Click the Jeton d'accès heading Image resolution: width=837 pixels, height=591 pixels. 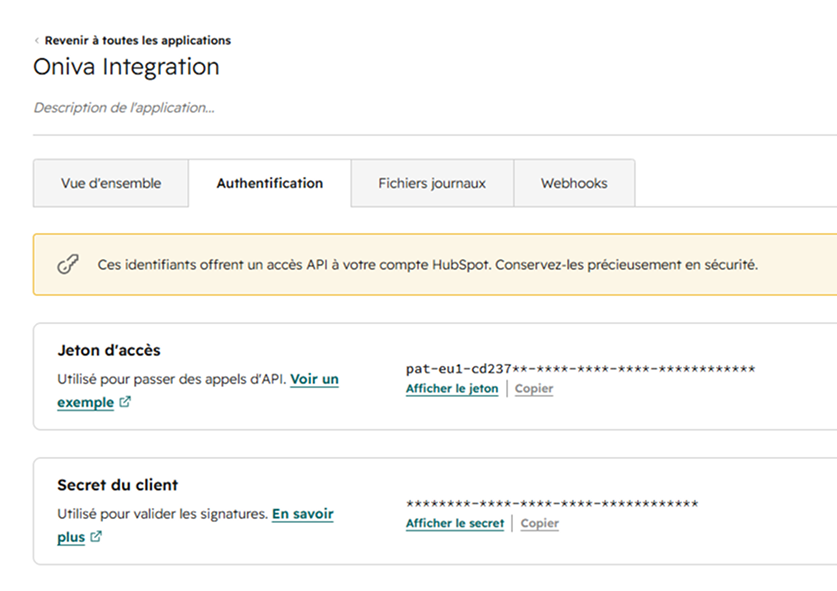(x=109, y=350)
